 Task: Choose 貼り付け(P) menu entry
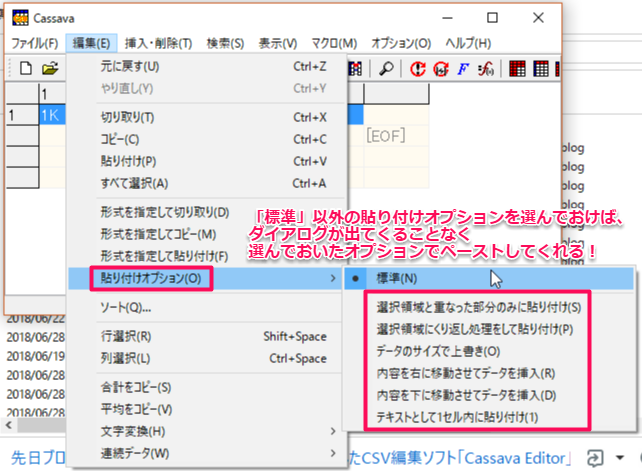click(x=207, y=162)
